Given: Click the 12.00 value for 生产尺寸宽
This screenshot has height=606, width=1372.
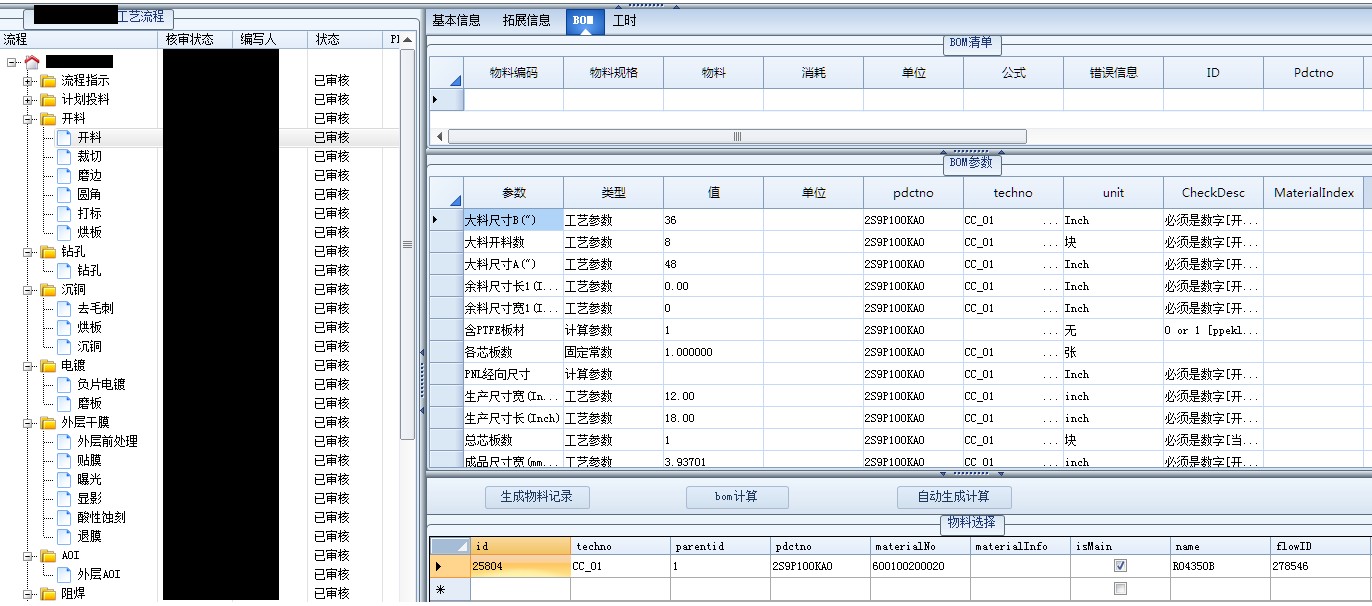Looking at the screenshot, I should coord(713,396).
